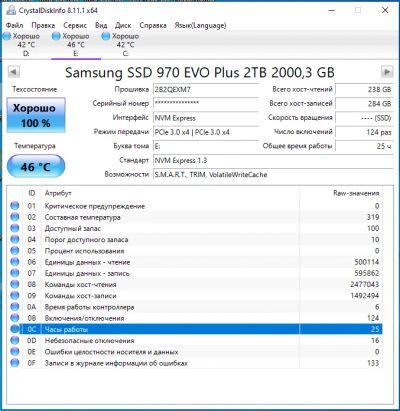Open the Язык(Language) menu
400x411 pixels.
coord(200,25)
